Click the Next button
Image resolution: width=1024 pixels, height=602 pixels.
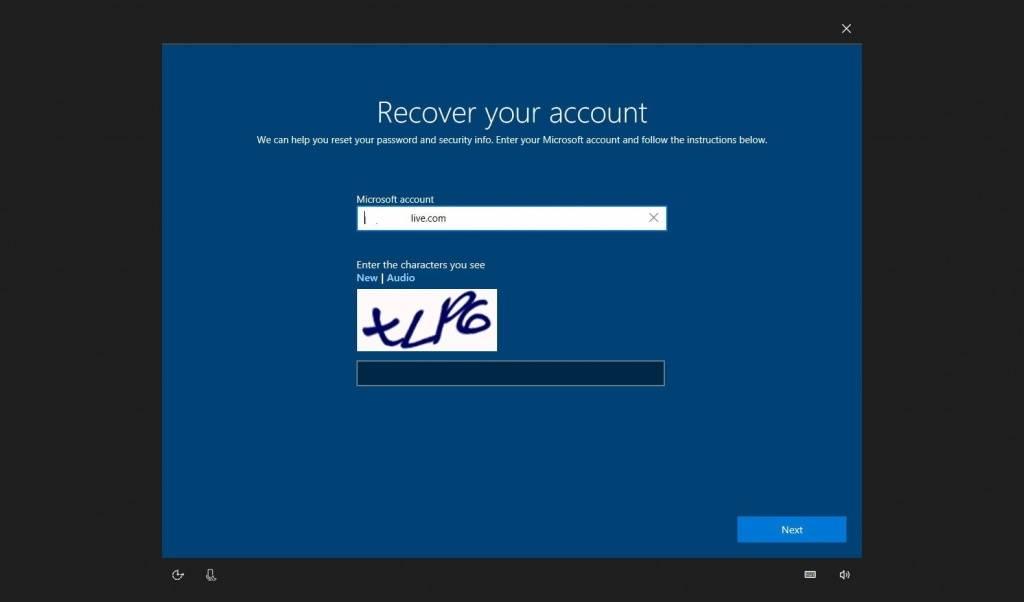coord(792,530)
